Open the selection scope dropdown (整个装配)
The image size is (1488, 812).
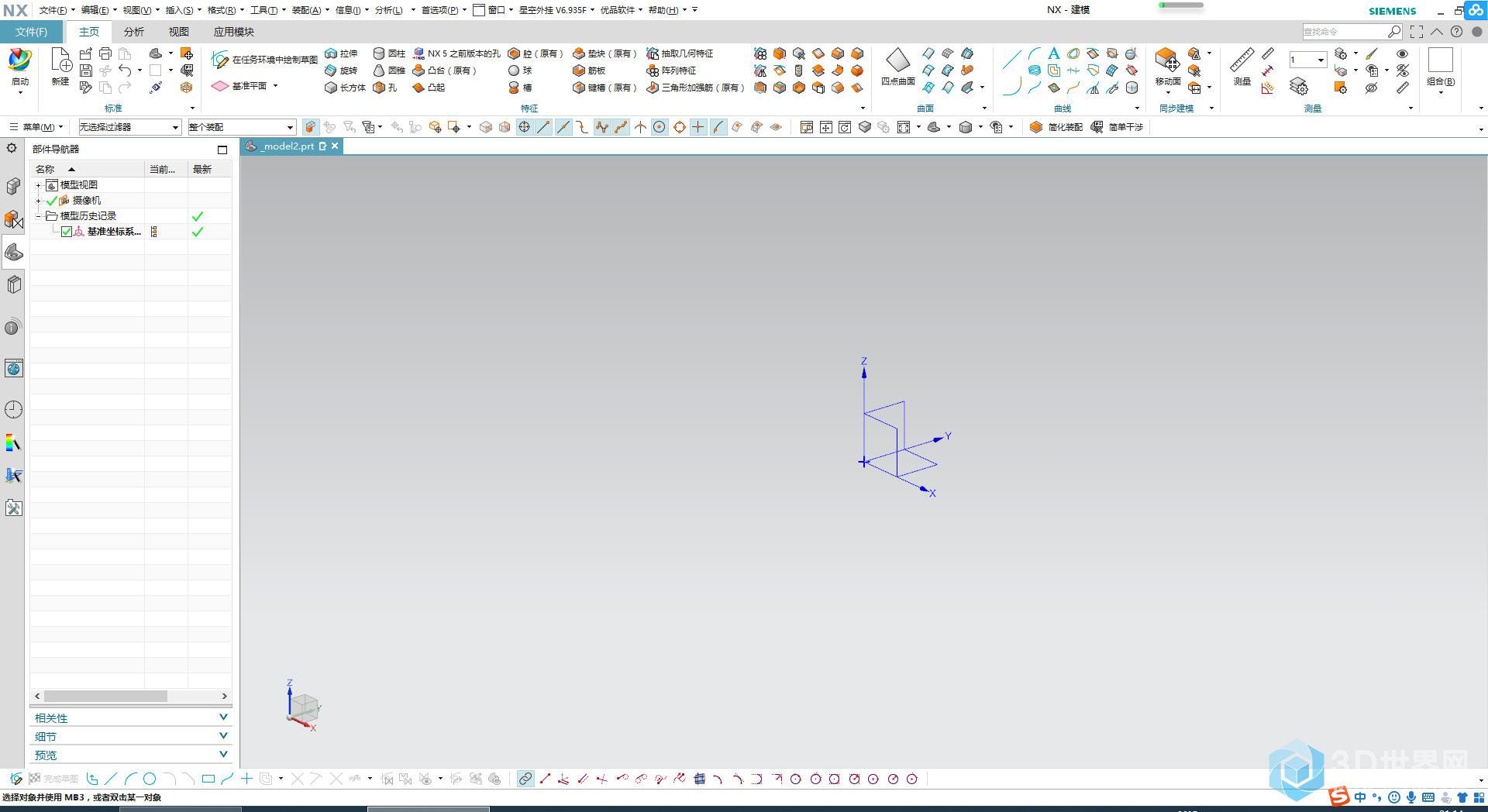(242, 127)
